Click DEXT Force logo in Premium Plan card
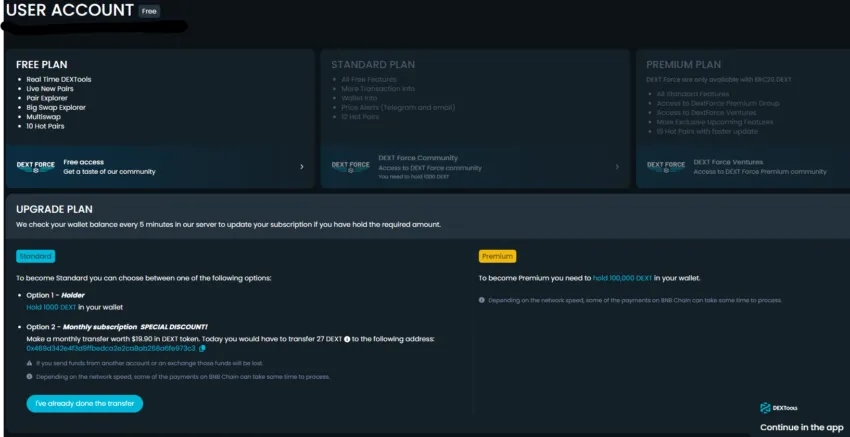850x437 pixels. tap(666, 166)
